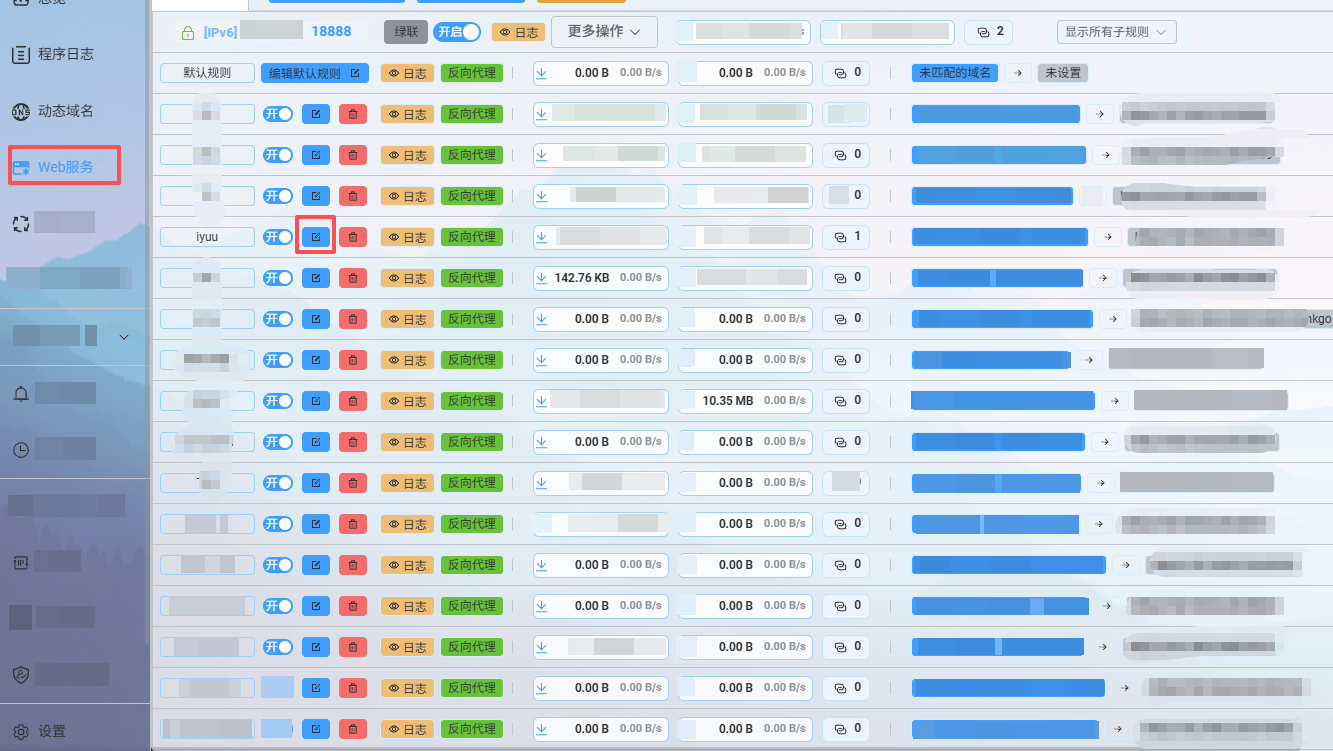The height and width of the screenshot is (751, 1333).
Task: Click the delete trash icon on the iyuu row
Action: pos(354,237)
